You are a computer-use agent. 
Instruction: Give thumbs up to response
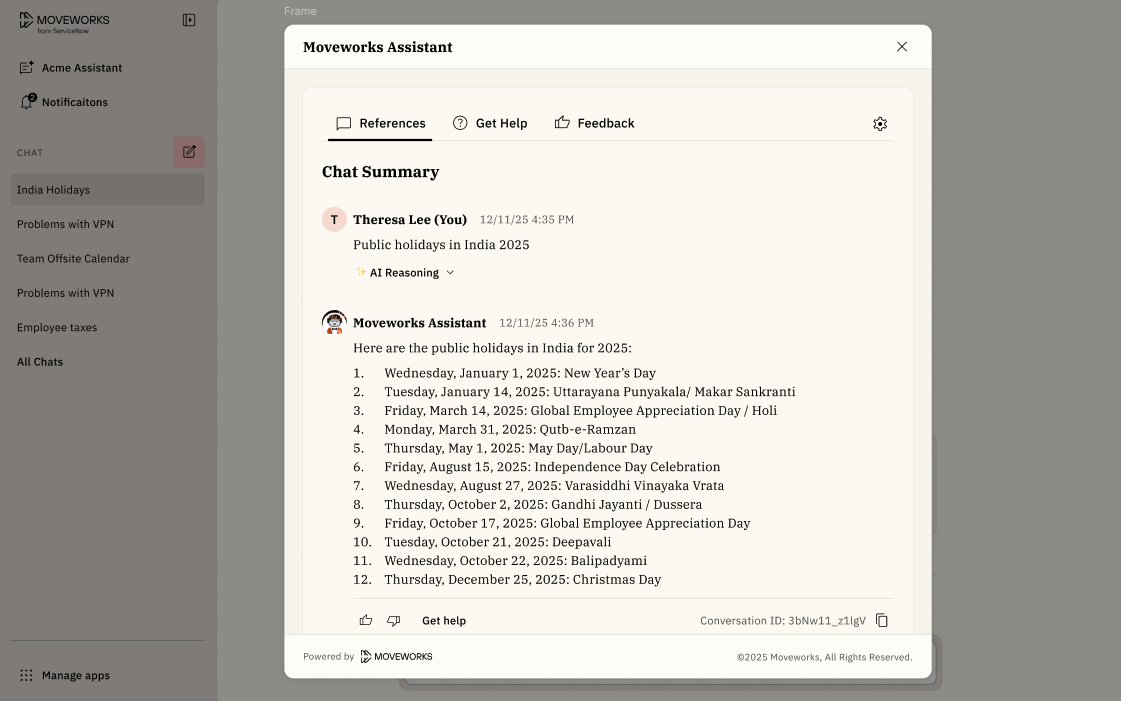pyautogui.click(x=366, y=620)
